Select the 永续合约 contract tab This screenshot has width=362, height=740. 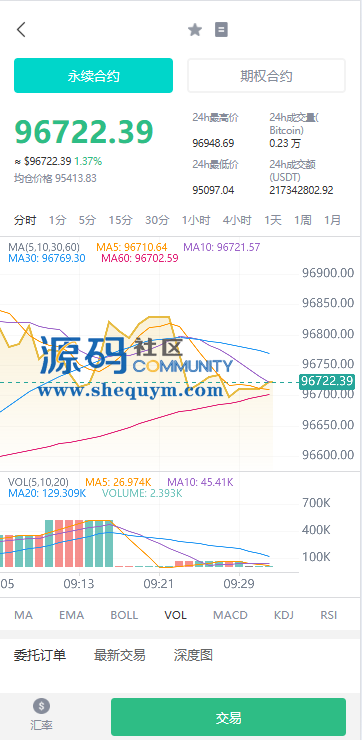(93, 76)
